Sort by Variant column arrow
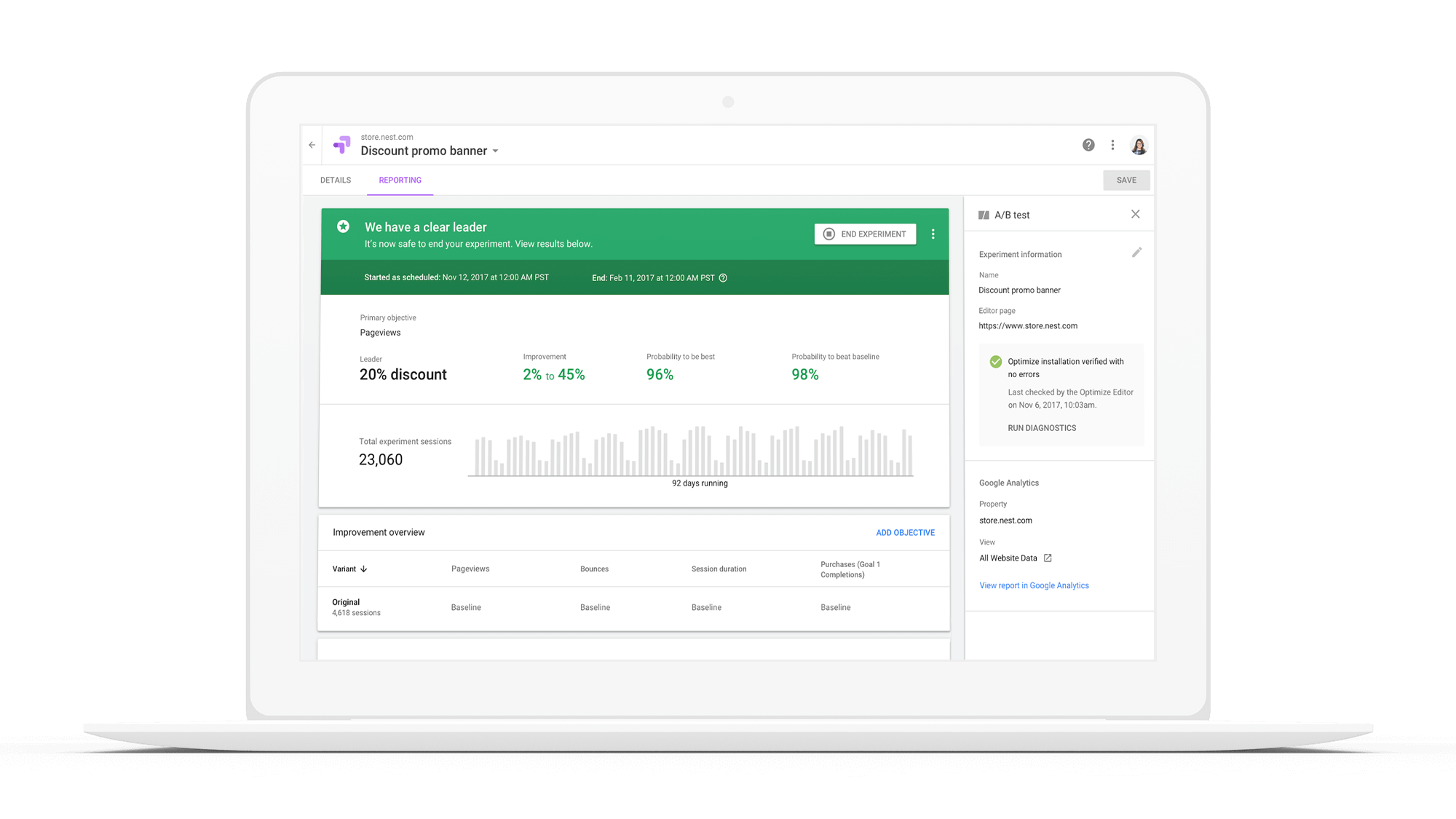 [364, 569]
